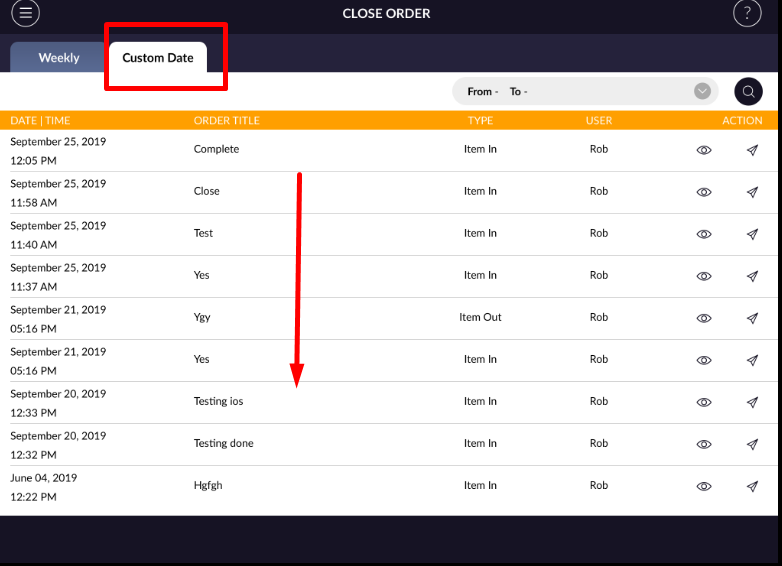
Task: View Testing done order via eye icon
Action: [704, 444]
